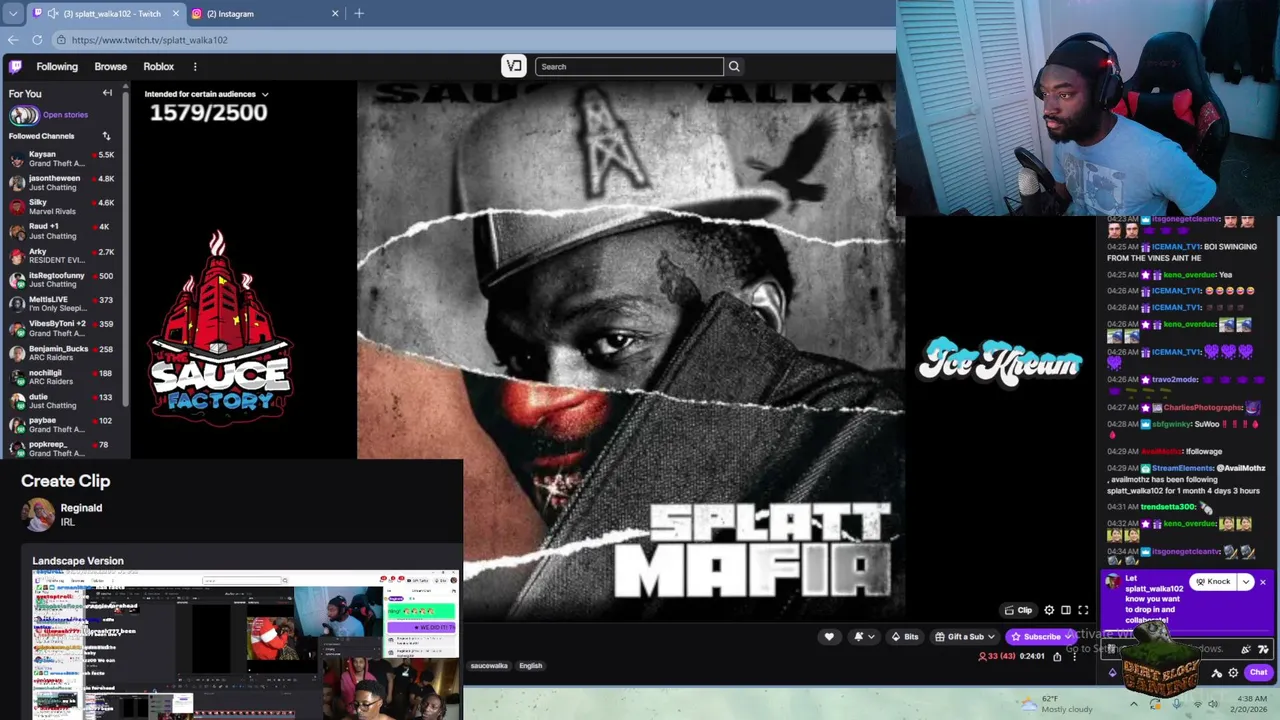The width and height of the screenshot is (1280, 720).
Task: Open player settings gear icon
Action: point(1049,610)
